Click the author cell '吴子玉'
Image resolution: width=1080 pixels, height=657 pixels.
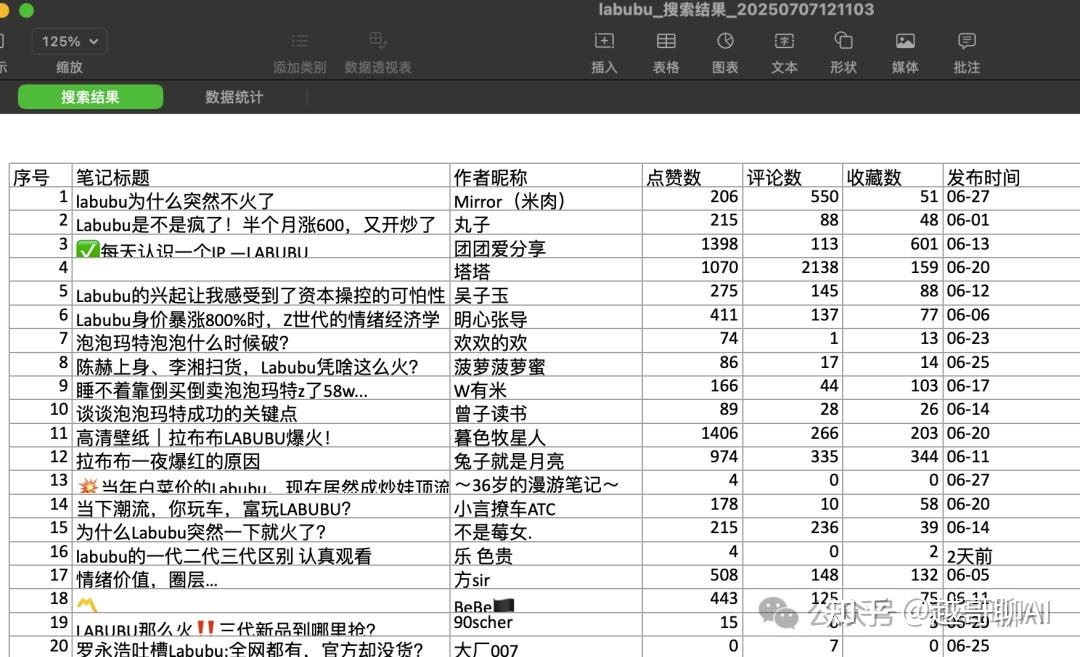546,294
